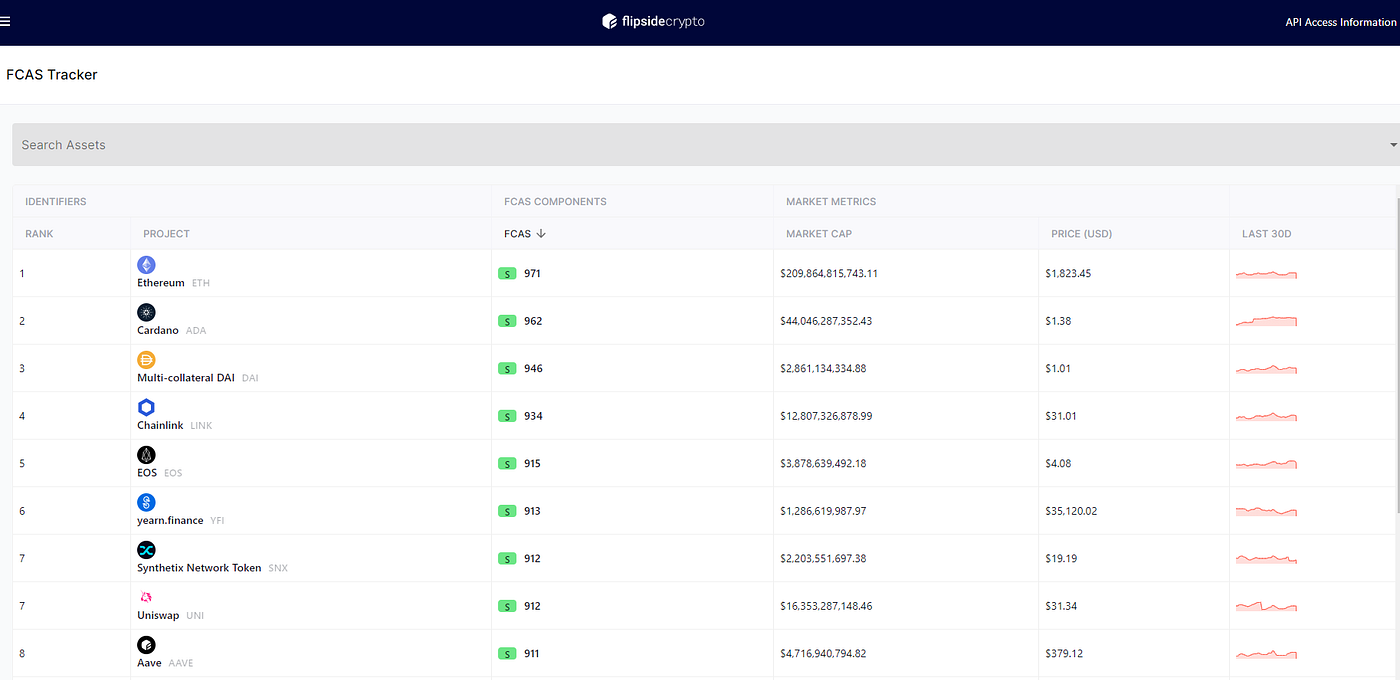Screen dimensions: 1400x680
Task: Click the FCAS COMPONENTS group header
Action: point(555,202)
